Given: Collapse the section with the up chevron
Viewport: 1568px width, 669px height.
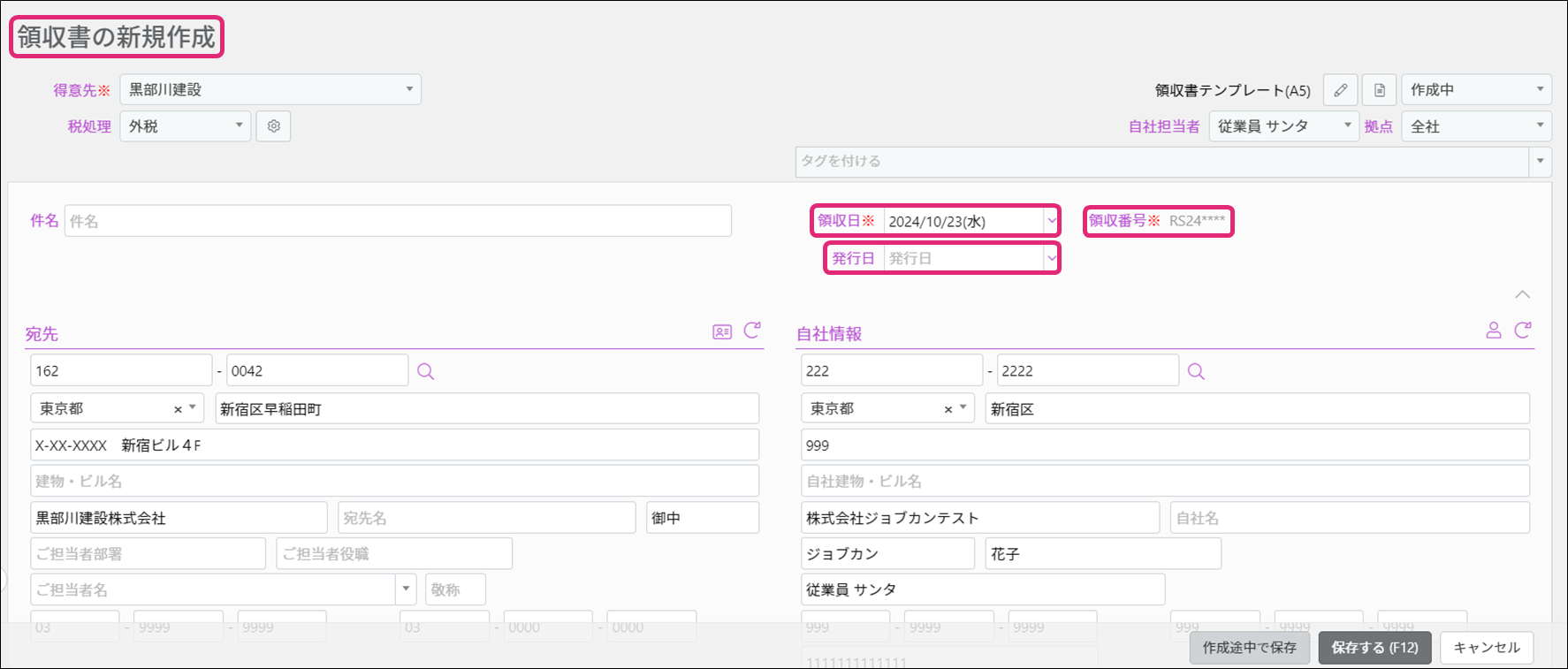Looking at the screenshot, I should pyautogui.click(x=1522, y=294).
